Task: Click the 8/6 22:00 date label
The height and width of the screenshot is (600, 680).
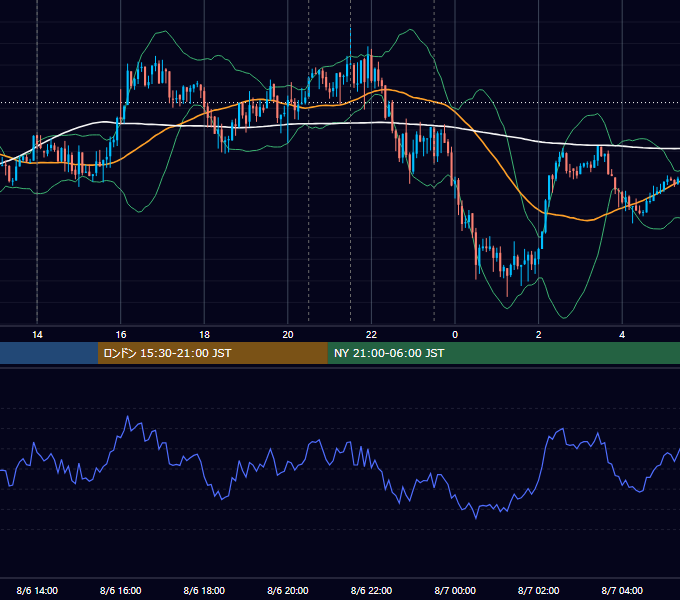Action: [x=371, y=590]
